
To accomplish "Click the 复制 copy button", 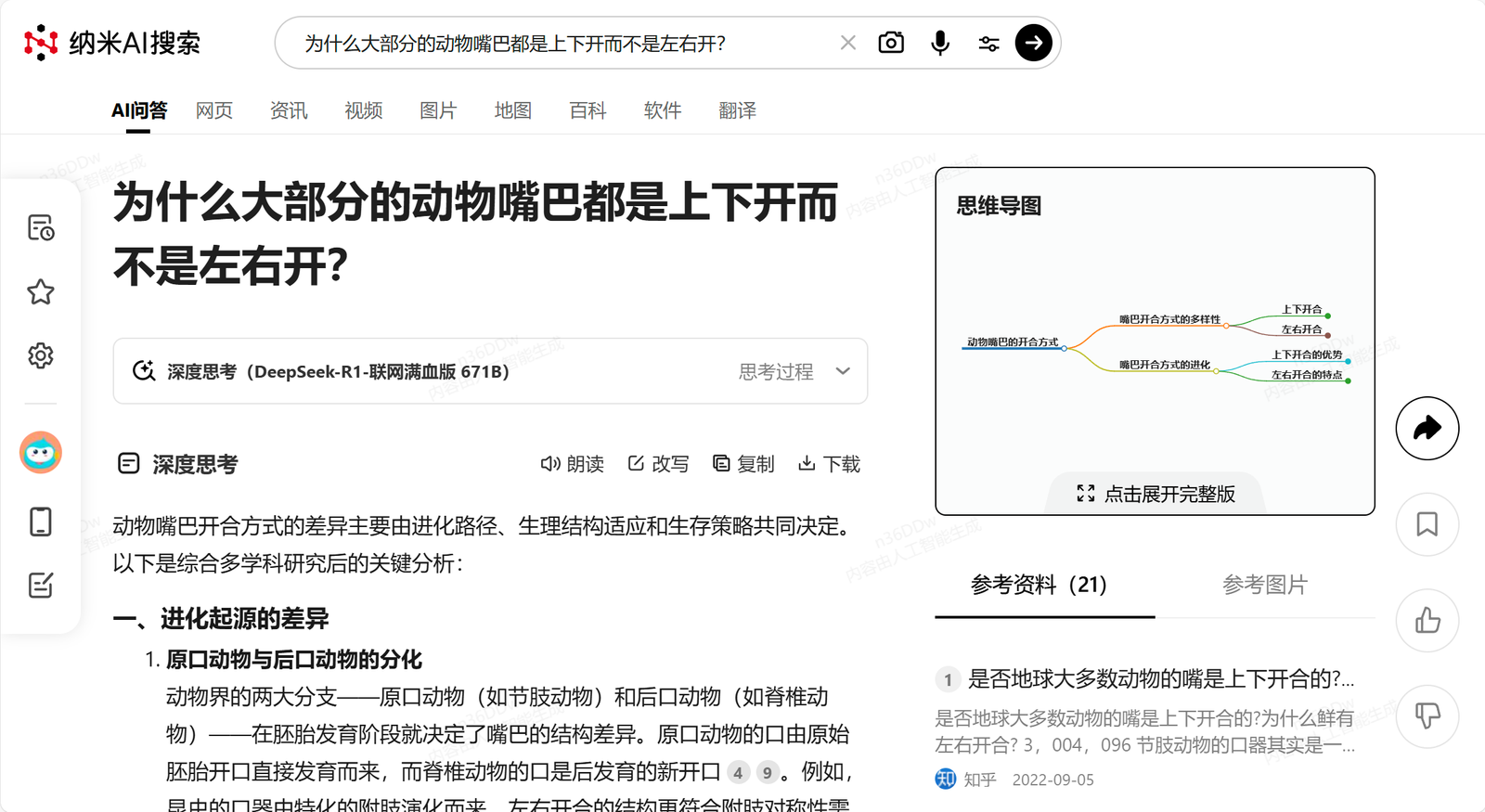I will point(743,464).
